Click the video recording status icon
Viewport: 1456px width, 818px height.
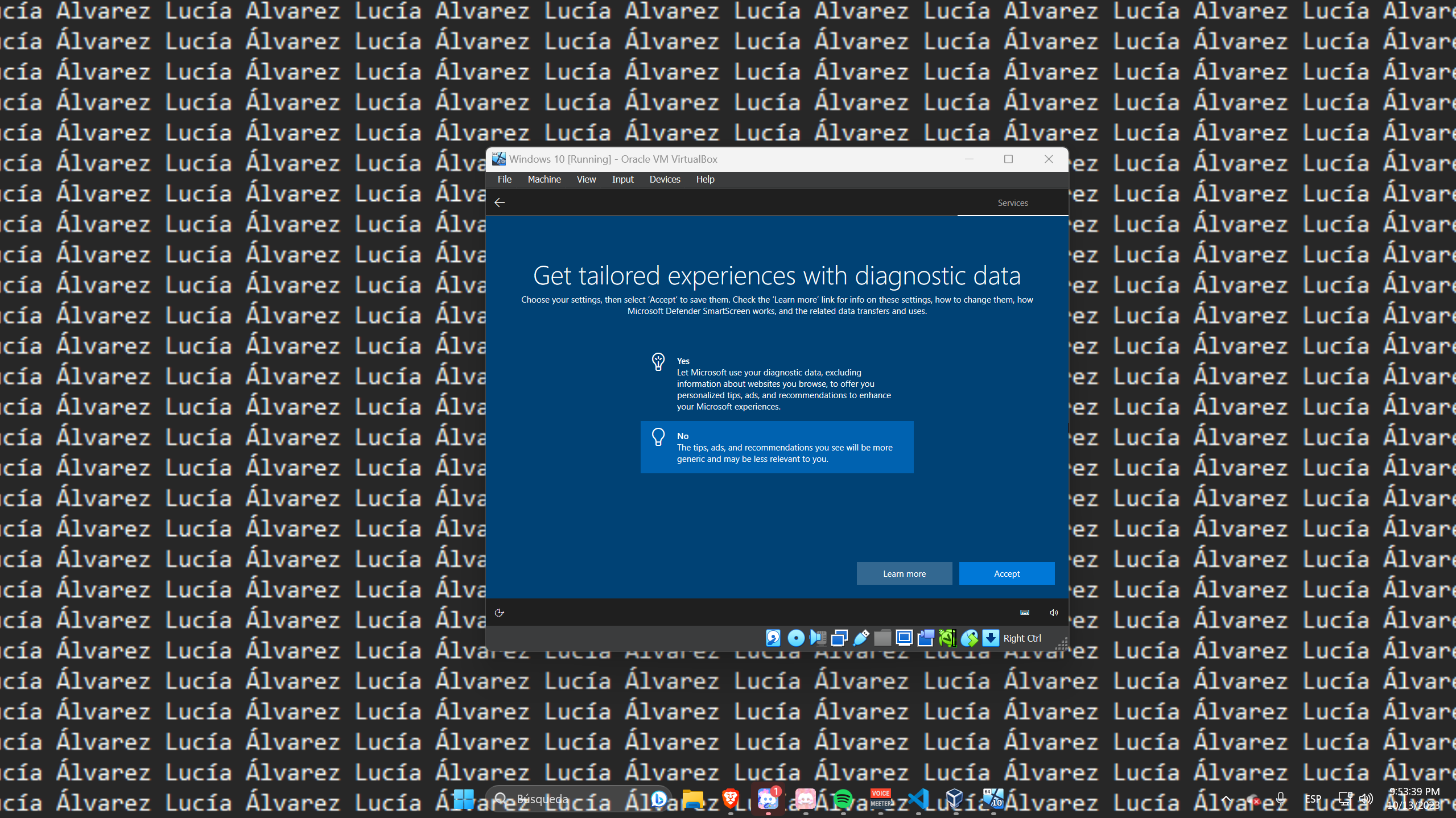pos(926,638)
